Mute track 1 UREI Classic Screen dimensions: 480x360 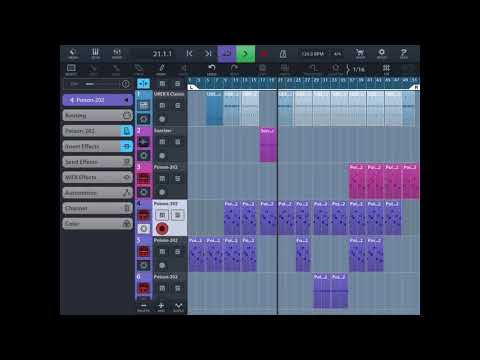tap(162, 106)
